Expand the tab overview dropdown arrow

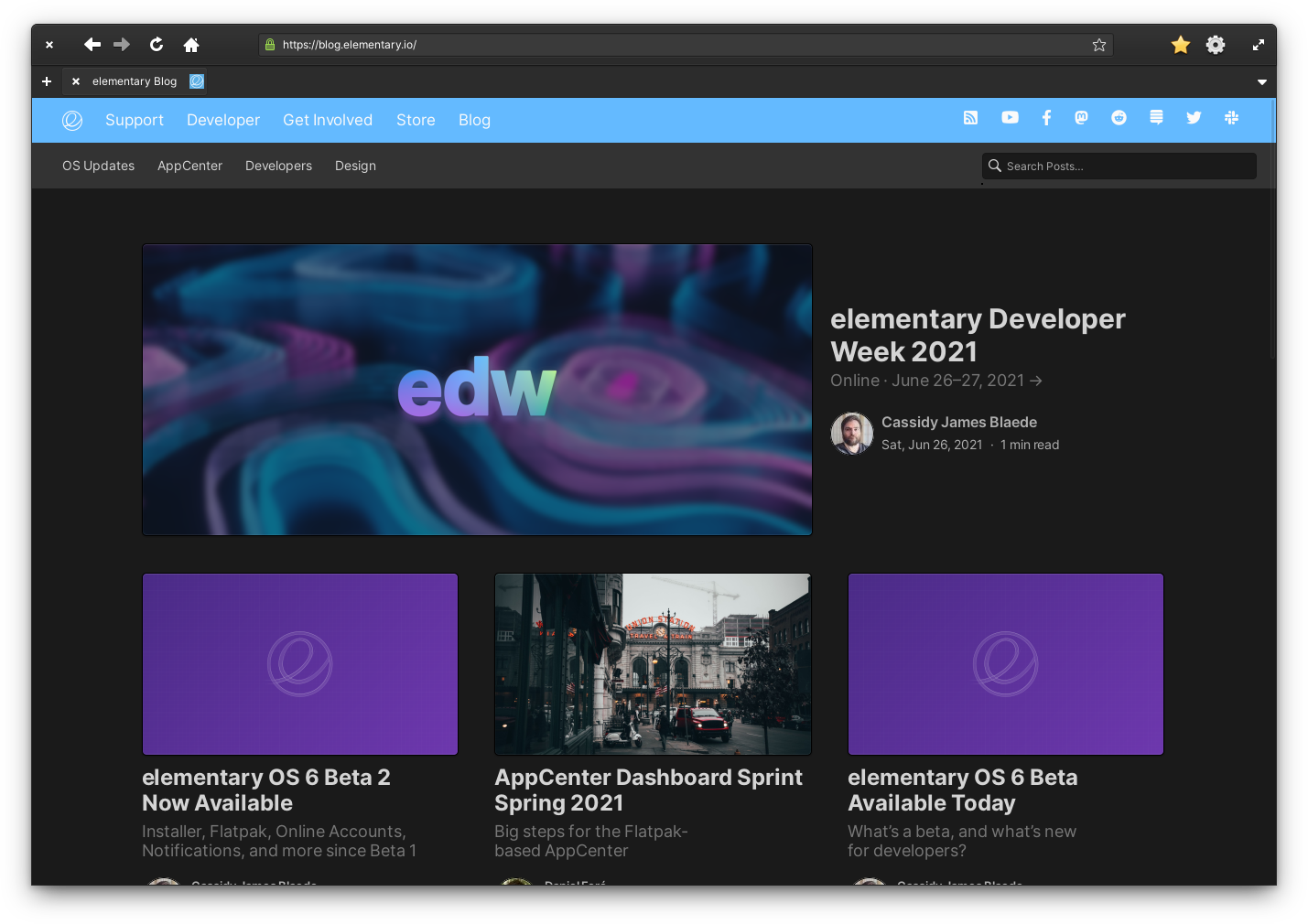pos(1262,81)
